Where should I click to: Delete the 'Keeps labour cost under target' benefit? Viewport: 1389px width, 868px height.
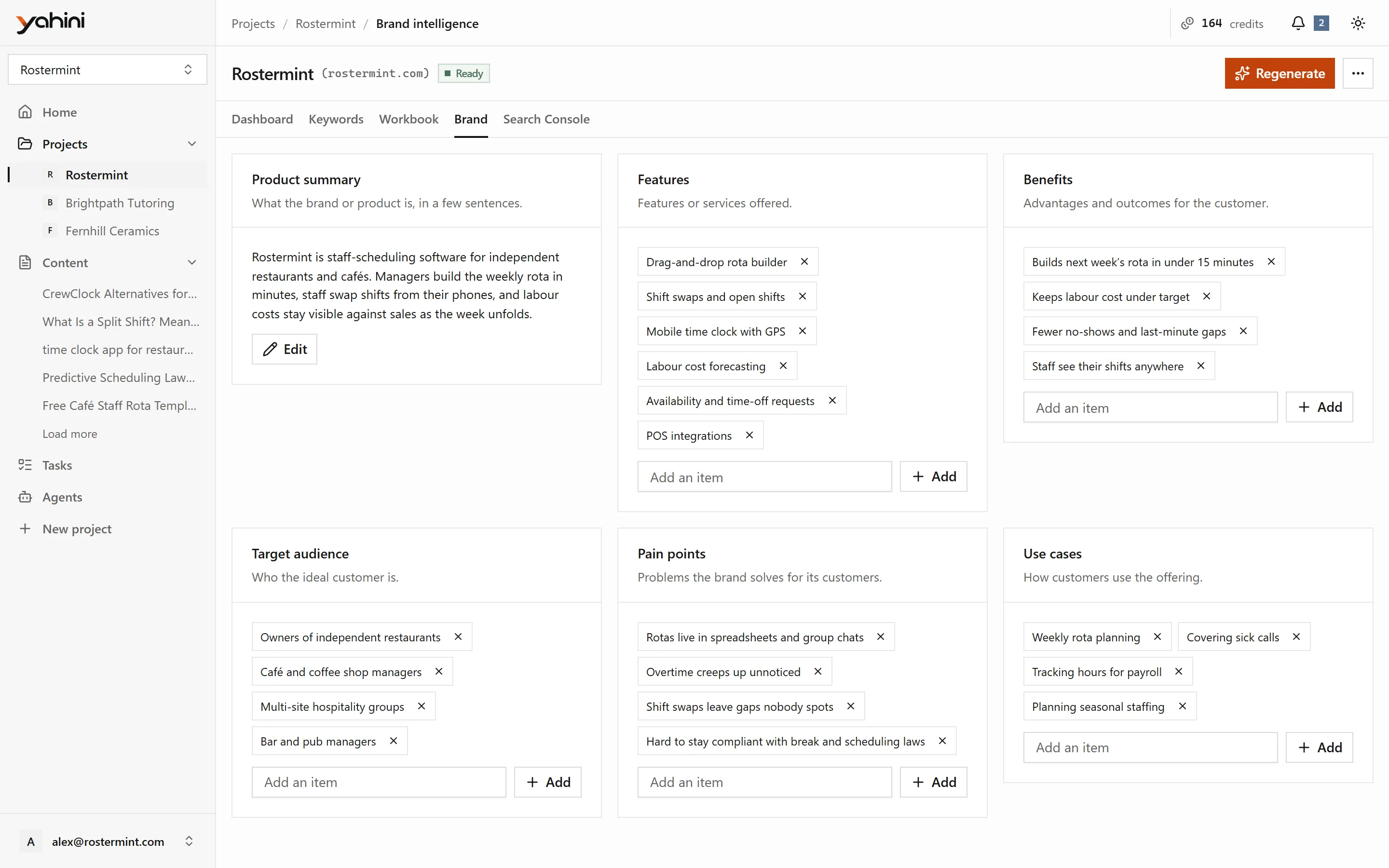[1207, 296]
